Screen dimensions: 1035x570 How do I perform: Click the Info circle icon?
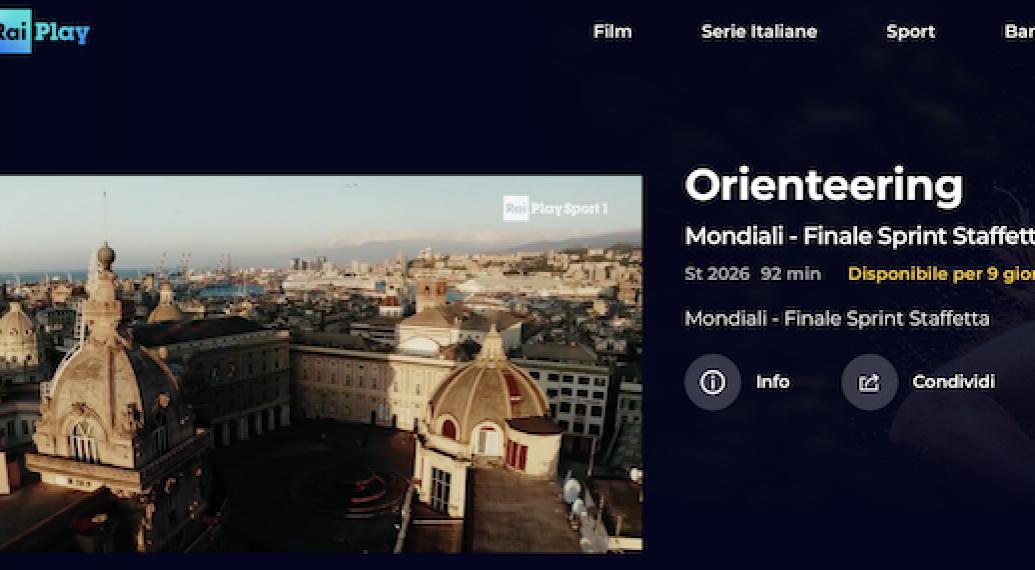pyautogui.click(x=712, y=382)
